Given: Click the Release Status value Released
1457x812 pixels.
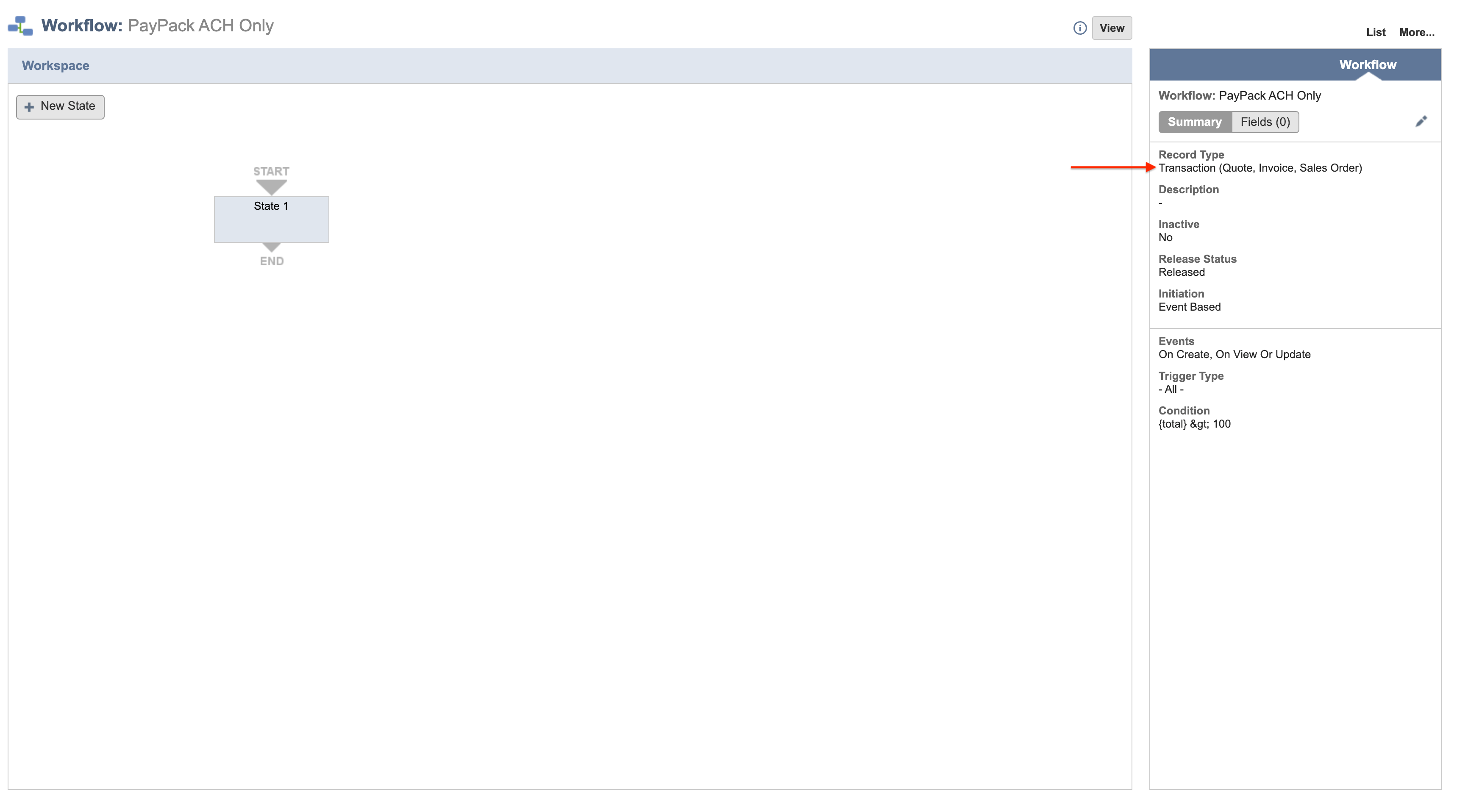Looking at the screenshot, I should point(1181,272).
